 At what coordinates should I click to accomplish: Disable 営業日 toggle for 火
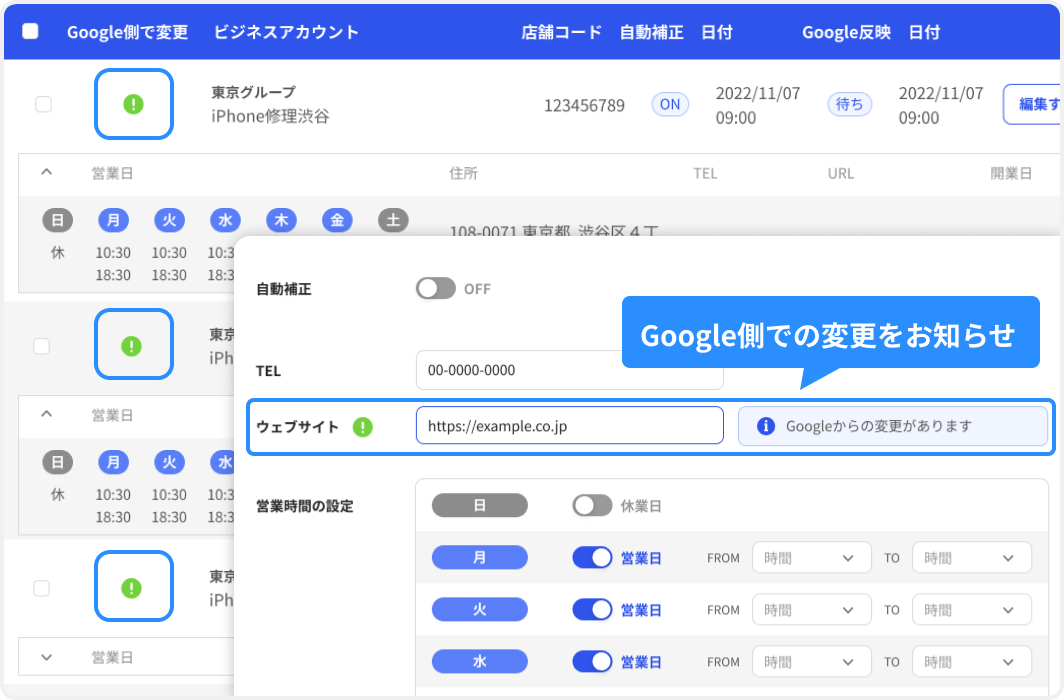[593, 609]
